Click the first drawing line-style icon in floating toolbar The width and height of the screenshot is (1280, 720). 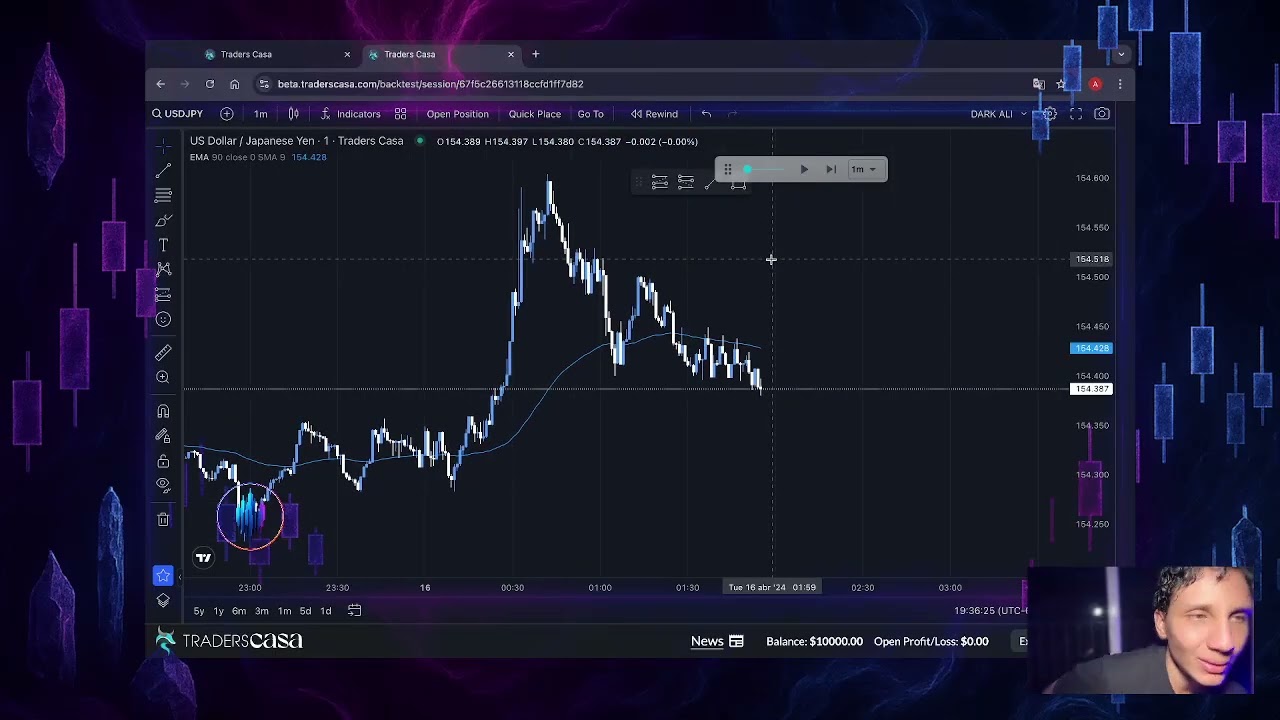[x=660, y=182]
